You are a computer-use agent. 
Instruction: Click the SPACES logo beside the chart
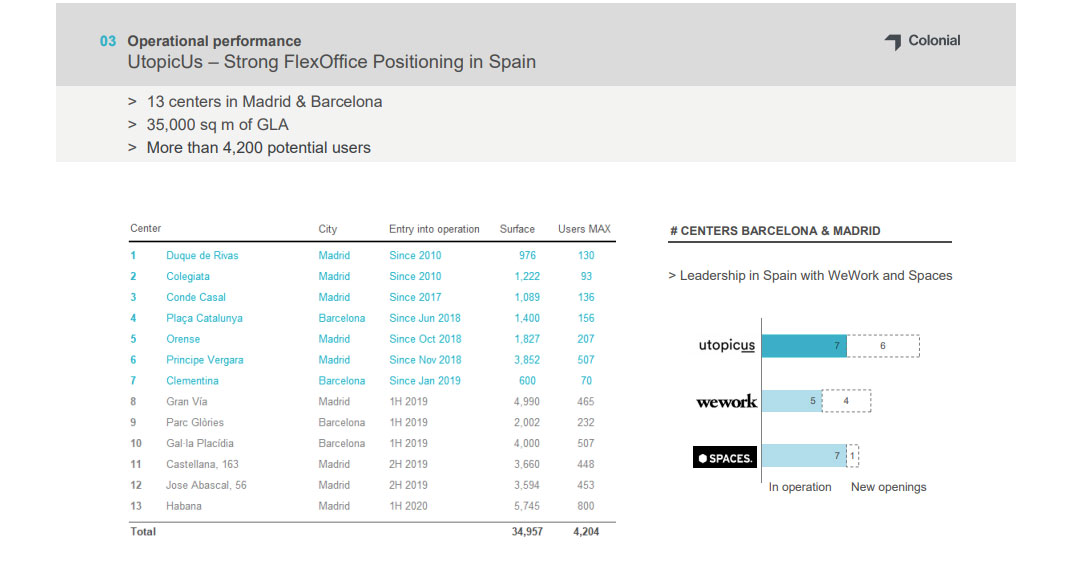[x=725, y=458]
